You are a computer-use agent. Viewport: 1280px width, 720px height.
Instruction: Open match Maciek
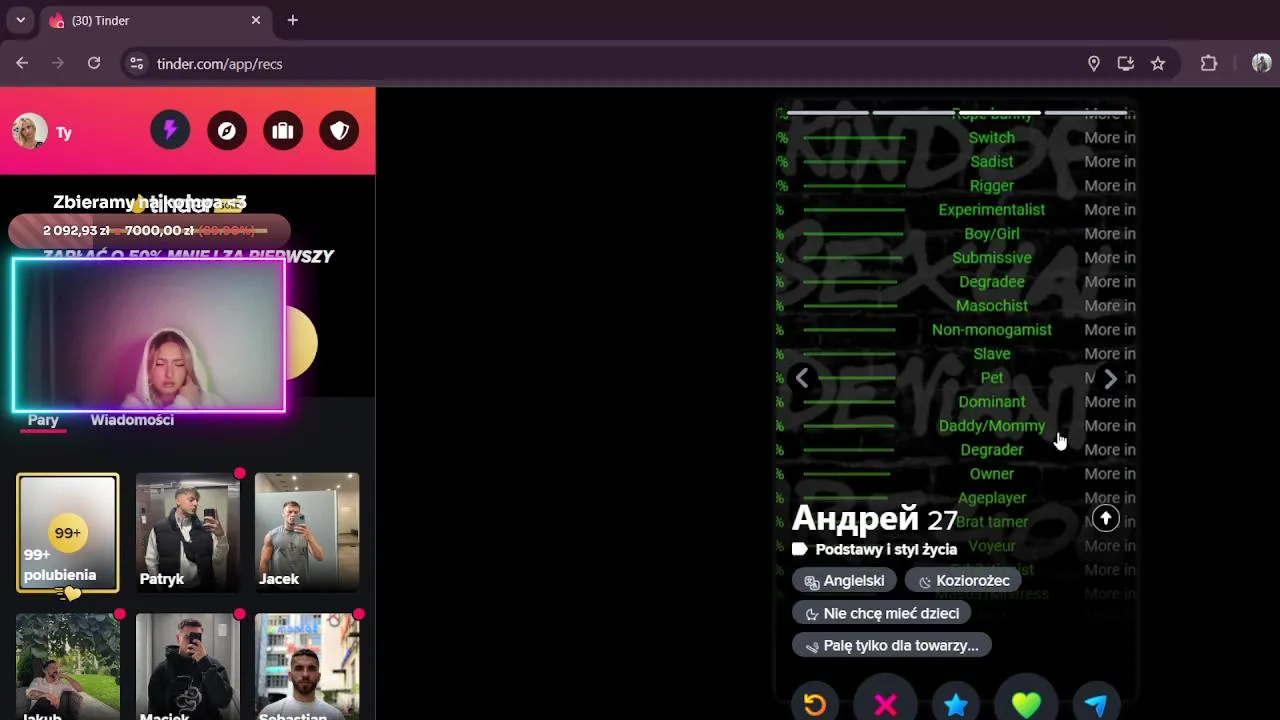[188, 667]
